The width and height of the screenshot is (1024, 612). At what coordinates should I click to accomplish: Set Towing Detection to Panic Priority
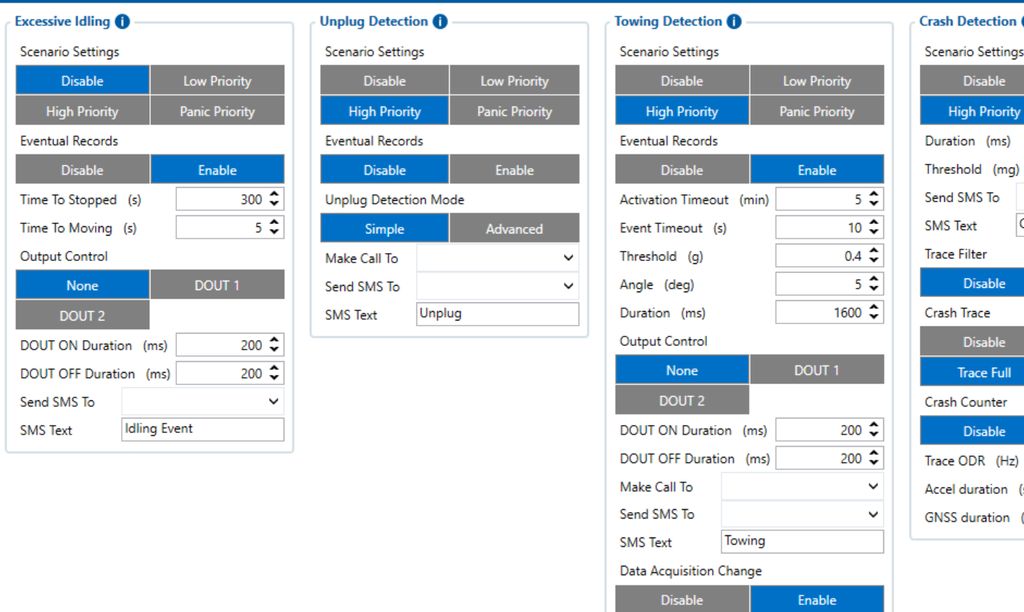[816, 111]
